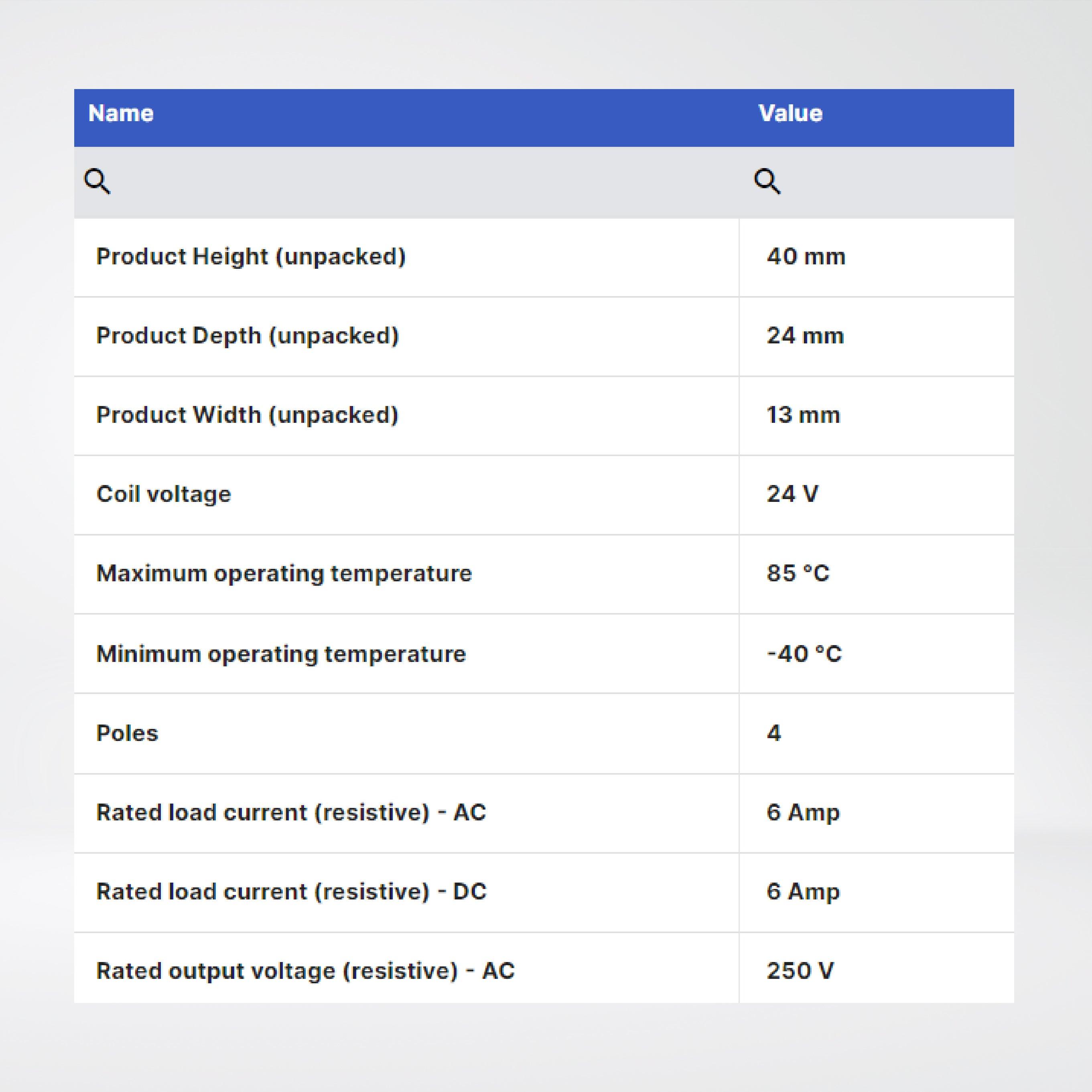The image size is (1092, 1092).
Task: Focus the Value filter input field
Action: pyautogui.click(x=877, y=183)
